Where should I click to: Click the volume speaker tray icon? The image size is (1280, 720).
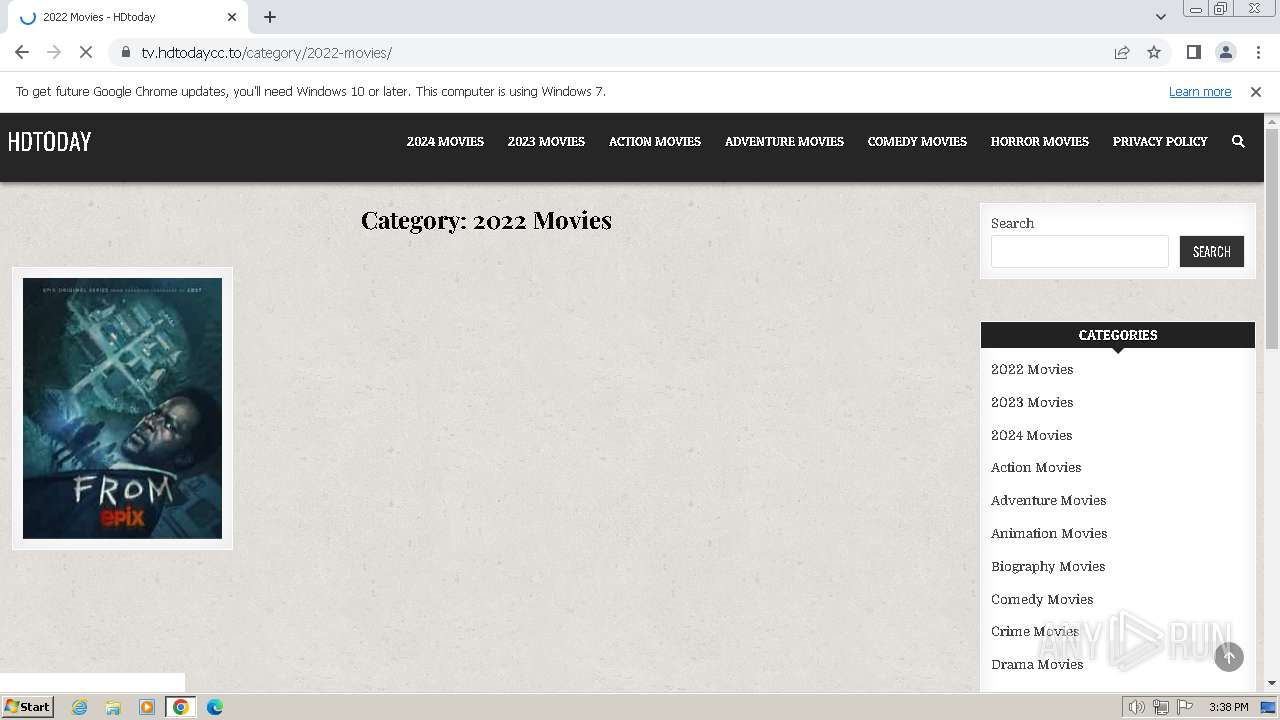tap(1136, 707)
